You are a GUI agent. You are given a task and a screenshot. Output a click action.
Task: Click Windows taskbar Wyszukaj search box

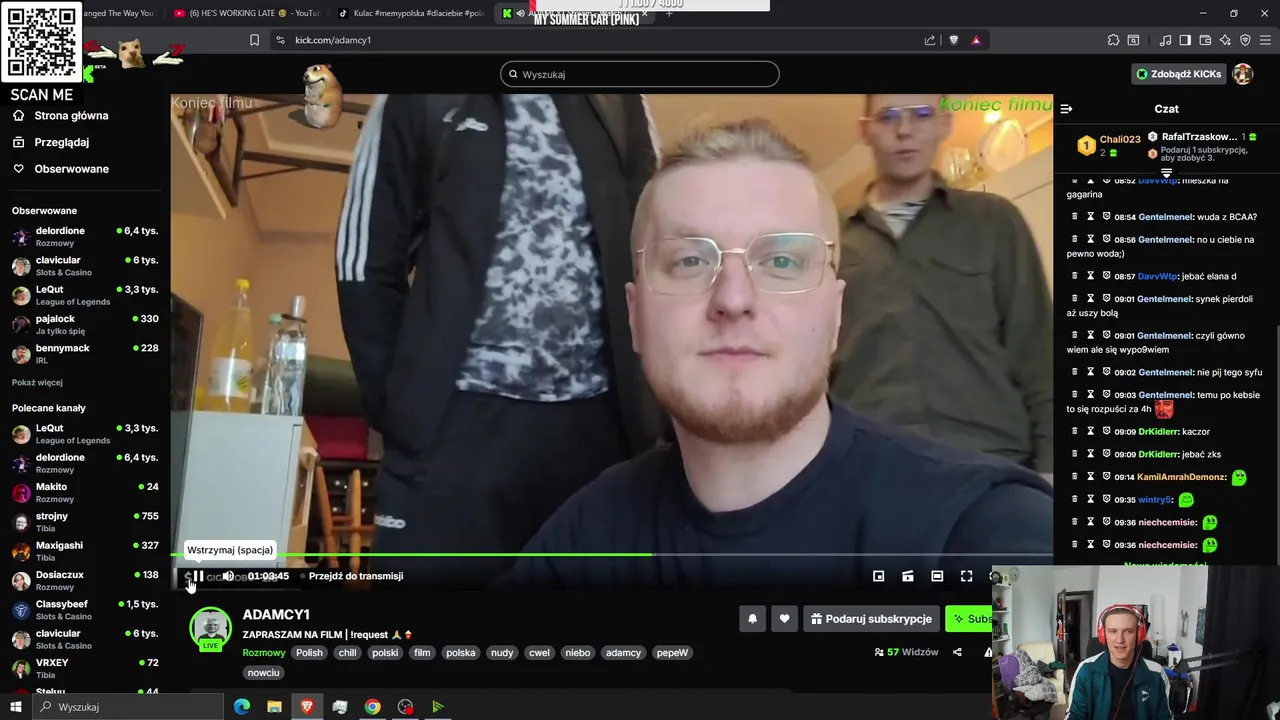pyautogui.click(x=128, y=707)
